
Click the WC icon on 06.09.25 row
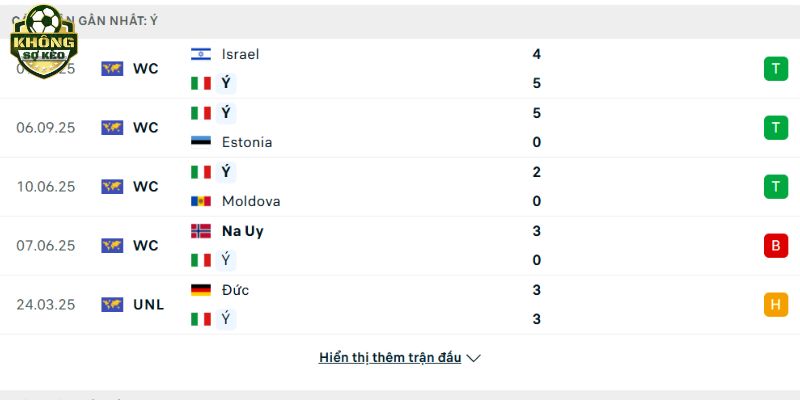point(112,128)
